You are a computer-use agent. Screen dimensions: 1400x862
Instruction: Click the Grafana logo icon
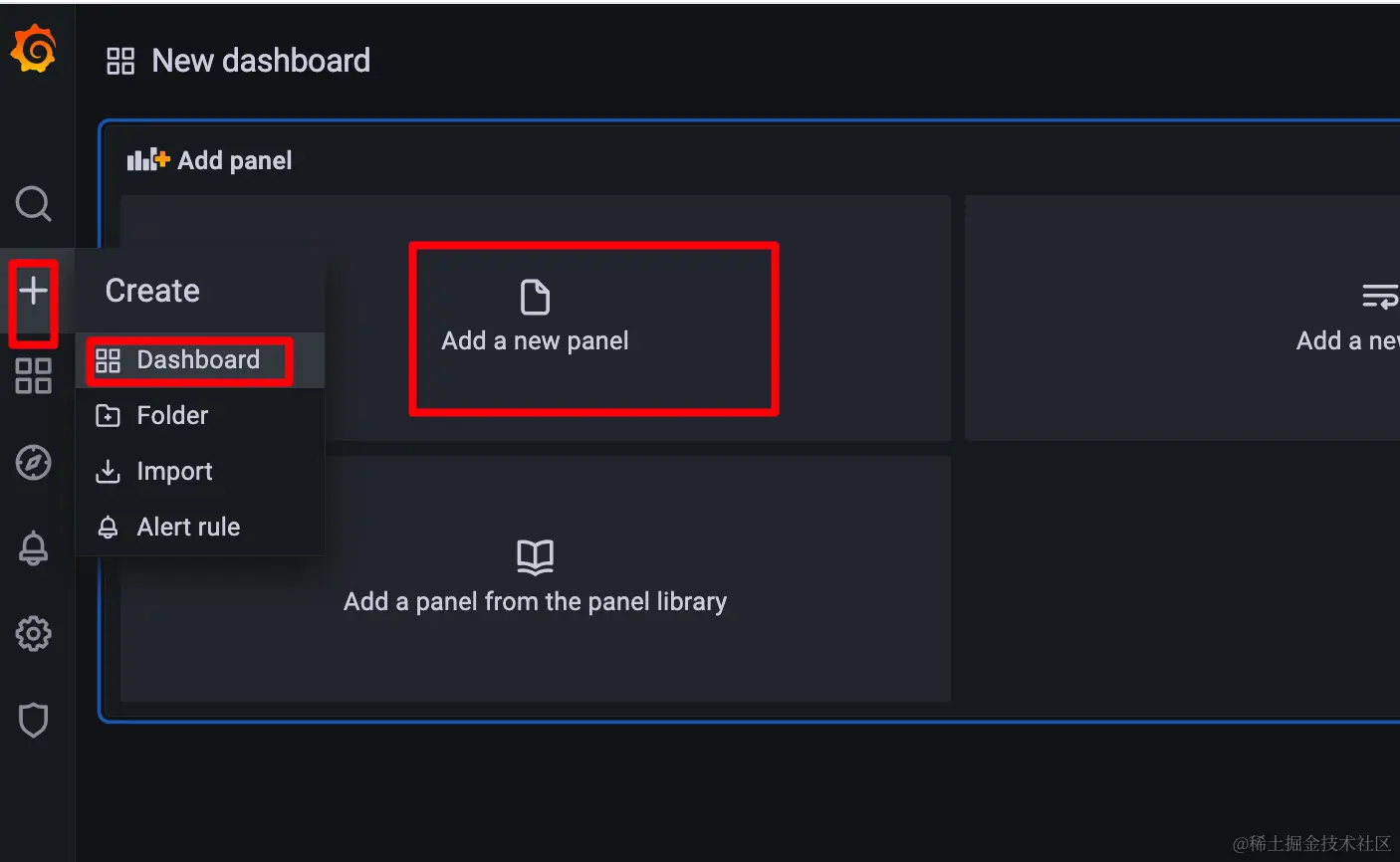click(33, 50)
